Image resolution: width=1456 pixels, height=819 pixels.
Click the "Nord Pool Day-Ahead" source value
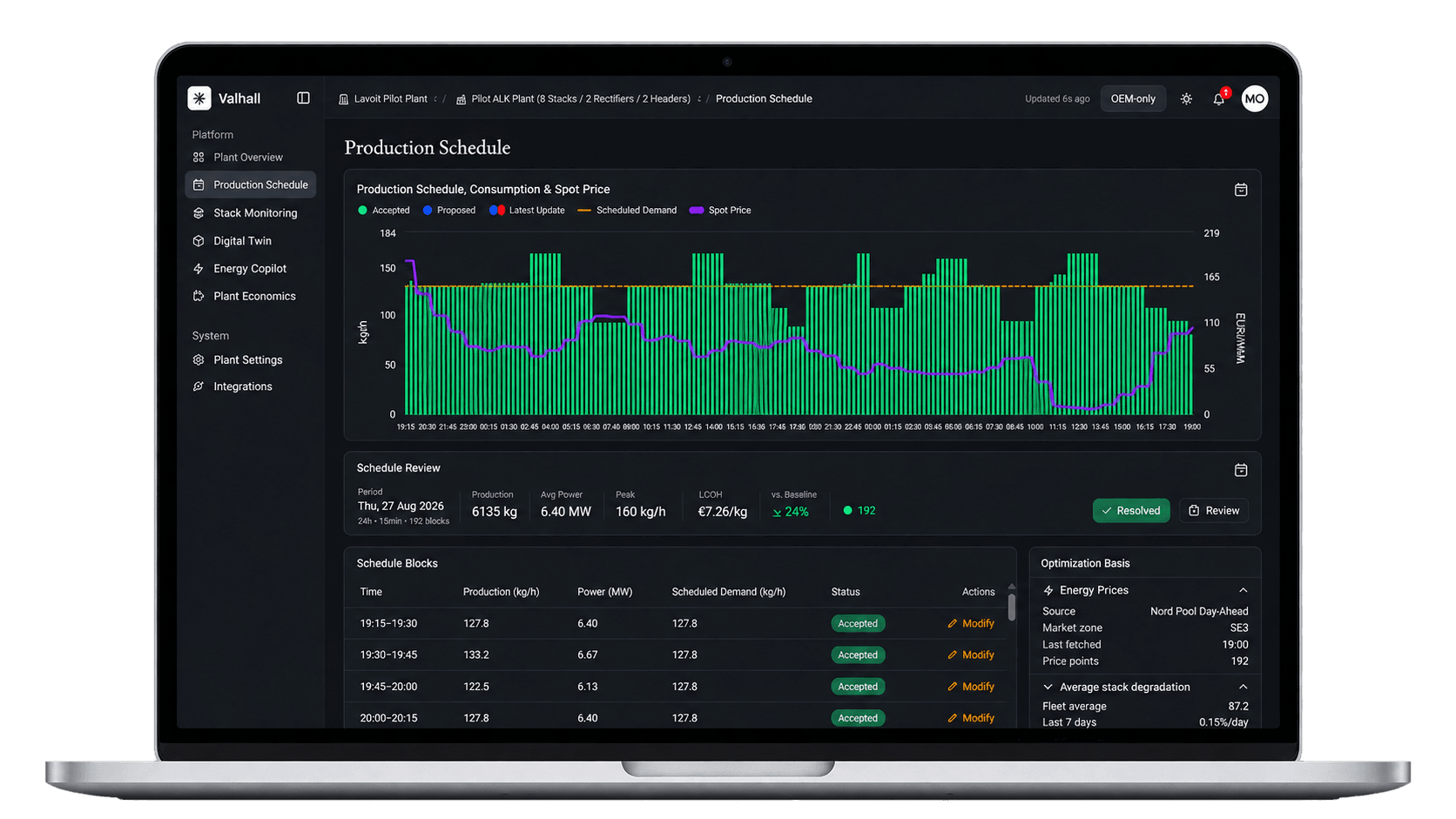[x=1199, y=612]
